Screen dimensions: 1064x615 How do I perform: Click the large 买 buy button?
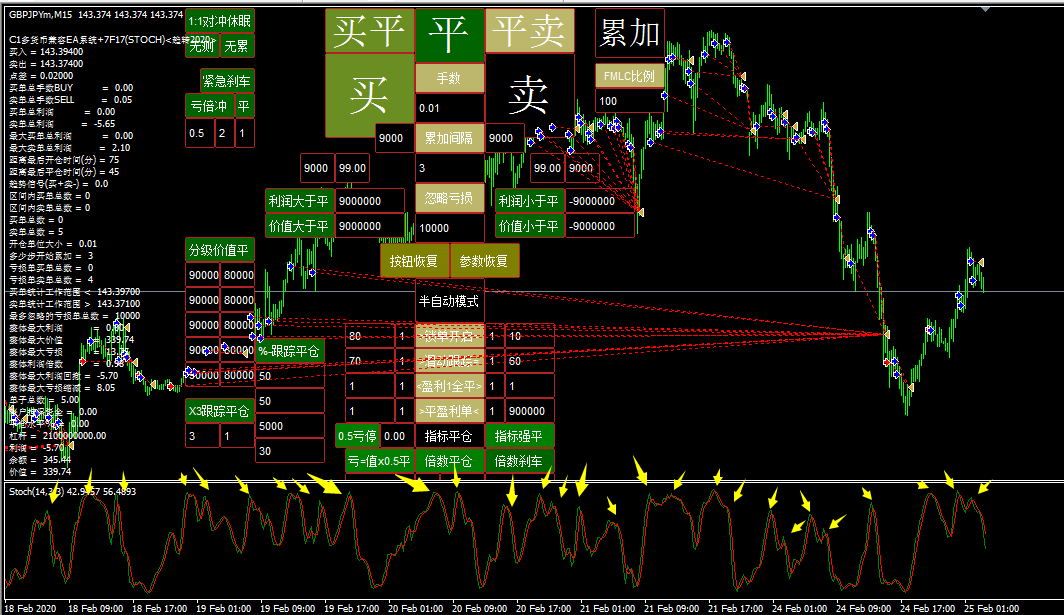click(x=369, y=96)
